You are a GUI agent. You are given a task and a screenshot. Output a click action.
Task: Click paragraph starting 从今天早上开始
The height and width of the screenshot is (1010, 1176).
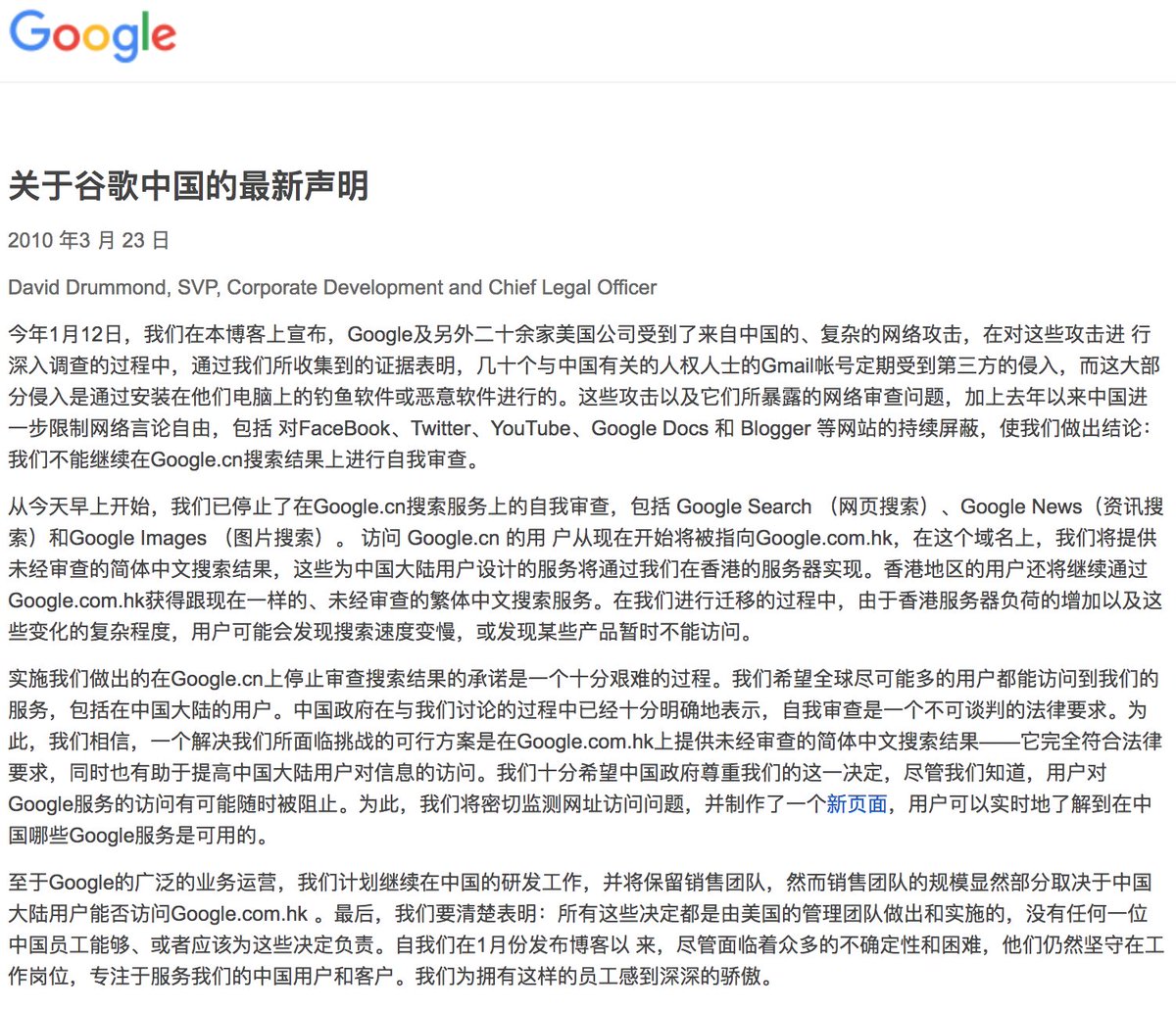pos(585,568)
